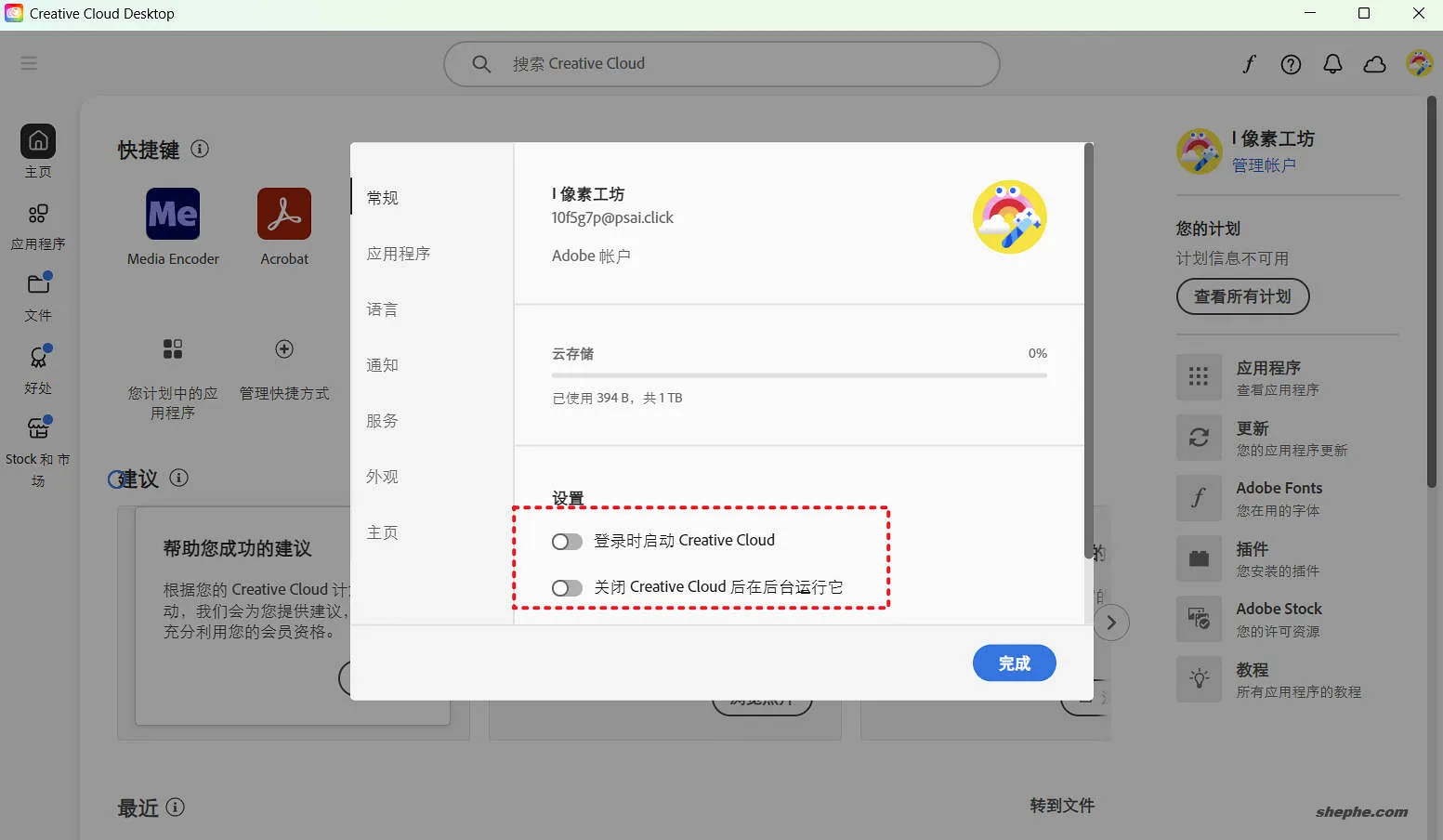Show info icon next to 最近
This screenshot has width=1443, height=840.
pyautogui.click(x=176, y=807)
